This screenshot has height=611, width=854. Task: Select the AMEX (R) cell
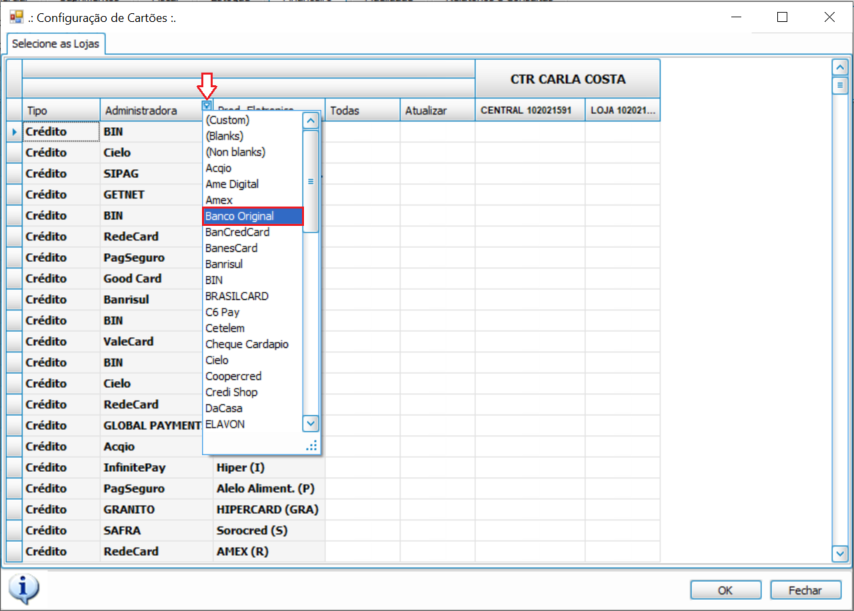(x=269, y=551)
